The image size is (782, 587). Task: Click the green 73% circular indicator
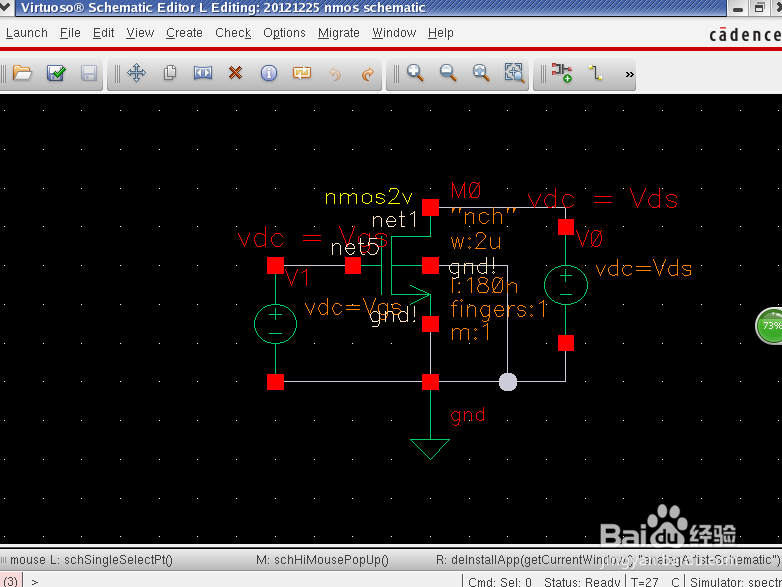pos(770,326)
